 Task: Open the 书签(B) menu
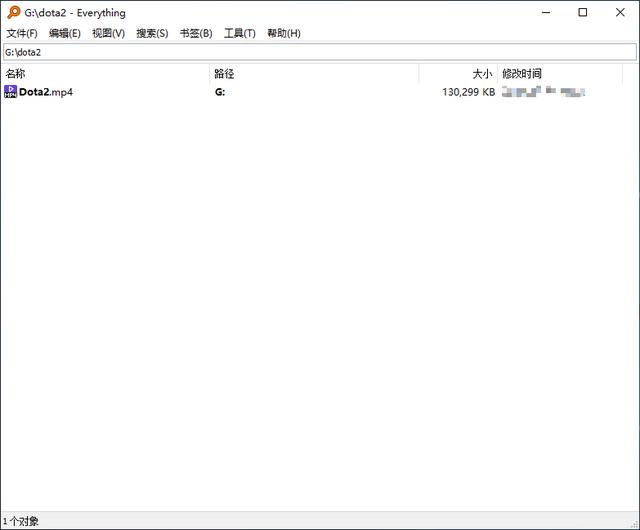(x=196, y=33)
